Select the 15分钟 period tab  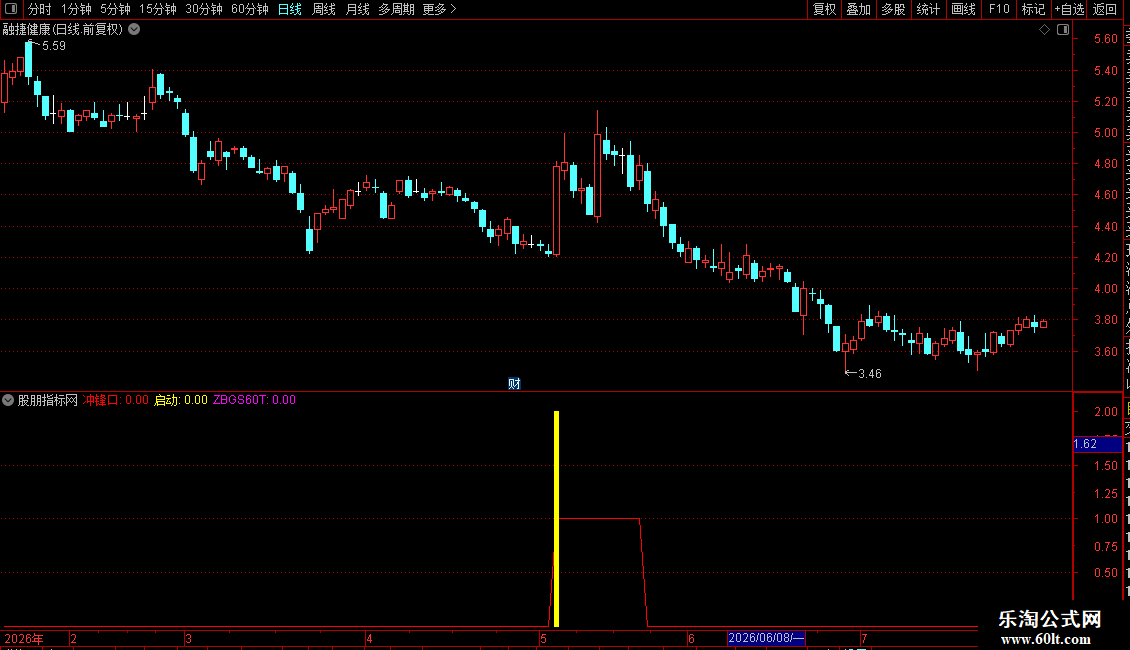point(157,9)
